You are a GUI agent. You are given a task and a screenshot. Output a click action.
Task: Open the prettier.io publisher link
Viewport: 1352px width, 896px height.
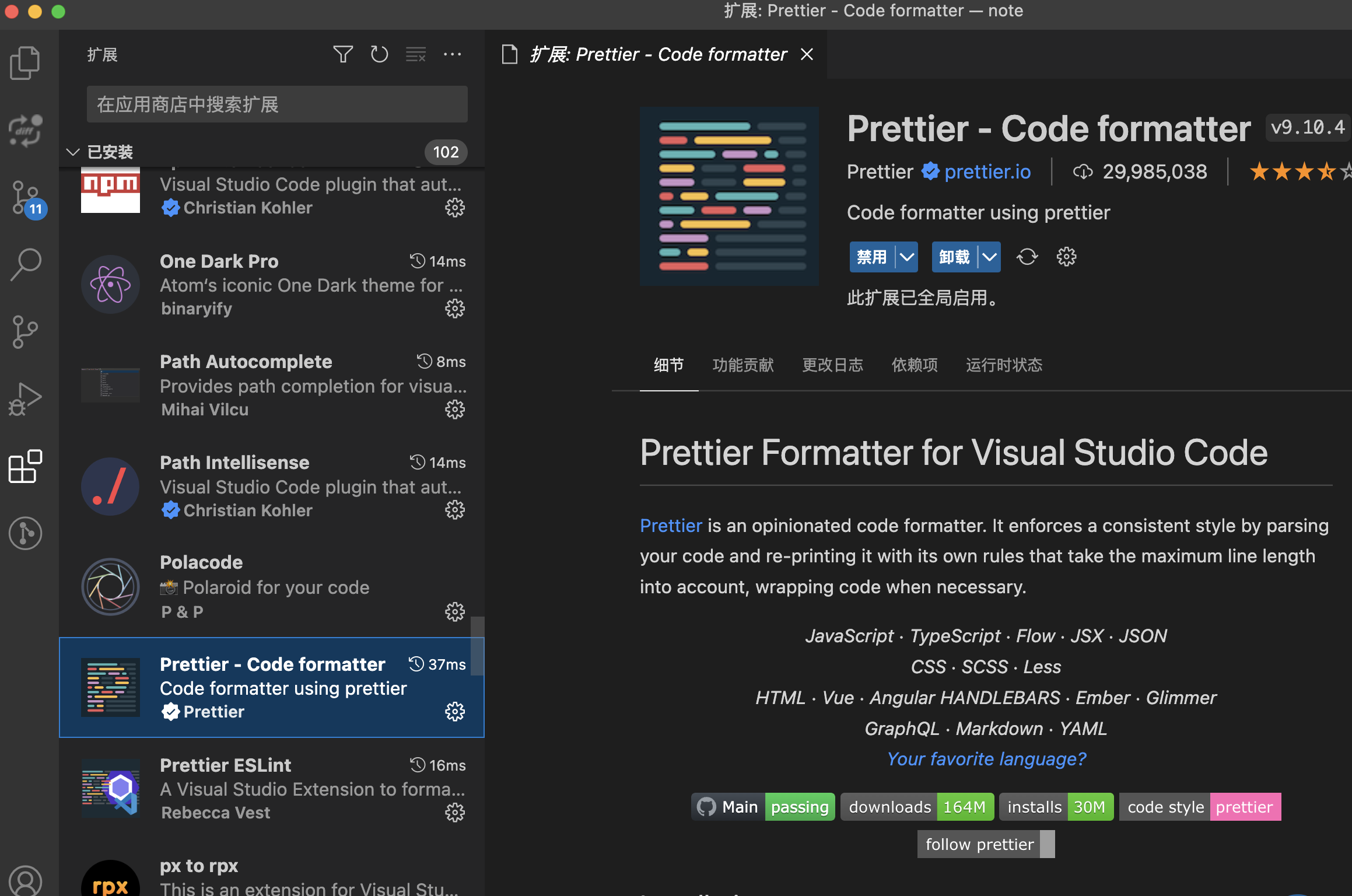[987, 171]
